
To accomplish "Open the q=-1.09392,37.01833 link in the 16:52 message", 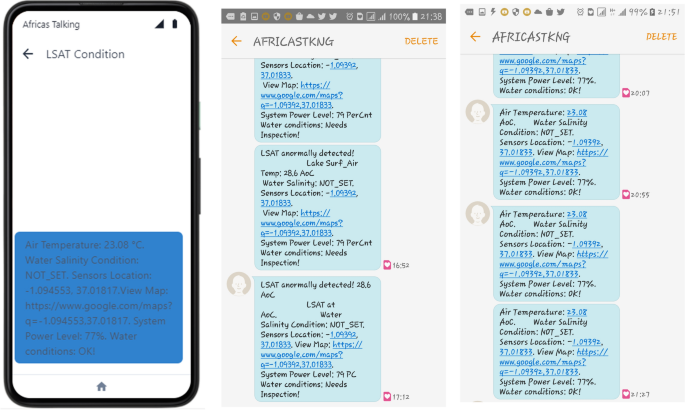I will [296, 233].
